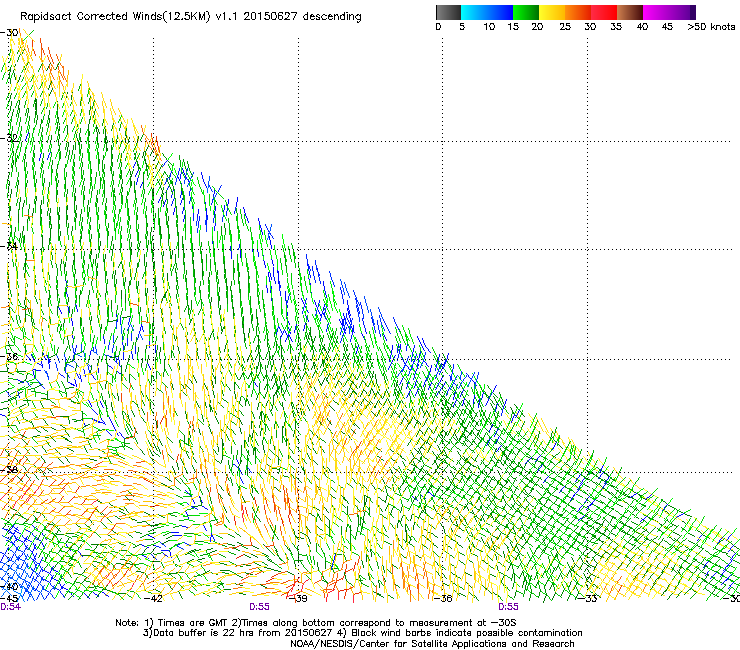The height and width of the screenshot is (650, 740).
Task: Click the "-39" longitude label on the bottom axis
Action: [x=298, y=599]
